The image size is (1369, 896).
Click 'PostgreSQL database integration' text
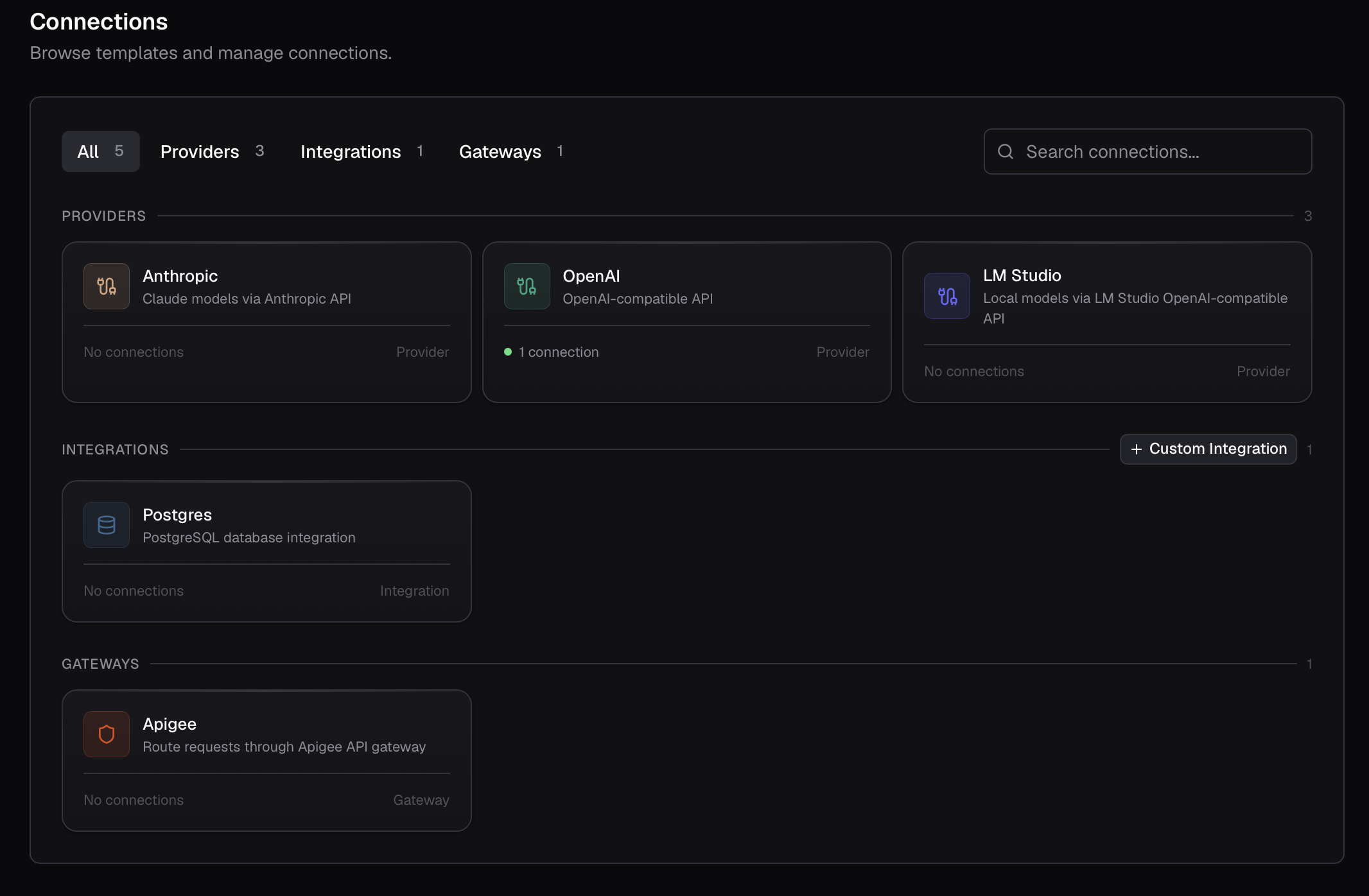(249, 537)
